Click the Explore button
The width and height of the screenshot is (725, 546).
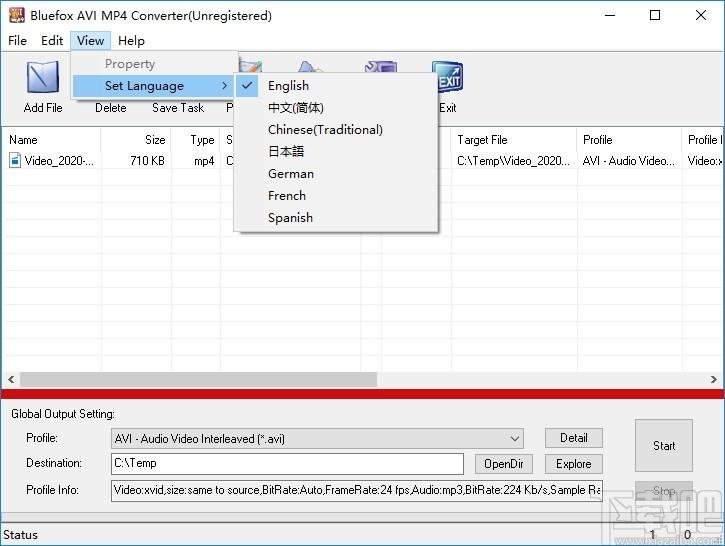click(x=574, y=464)
